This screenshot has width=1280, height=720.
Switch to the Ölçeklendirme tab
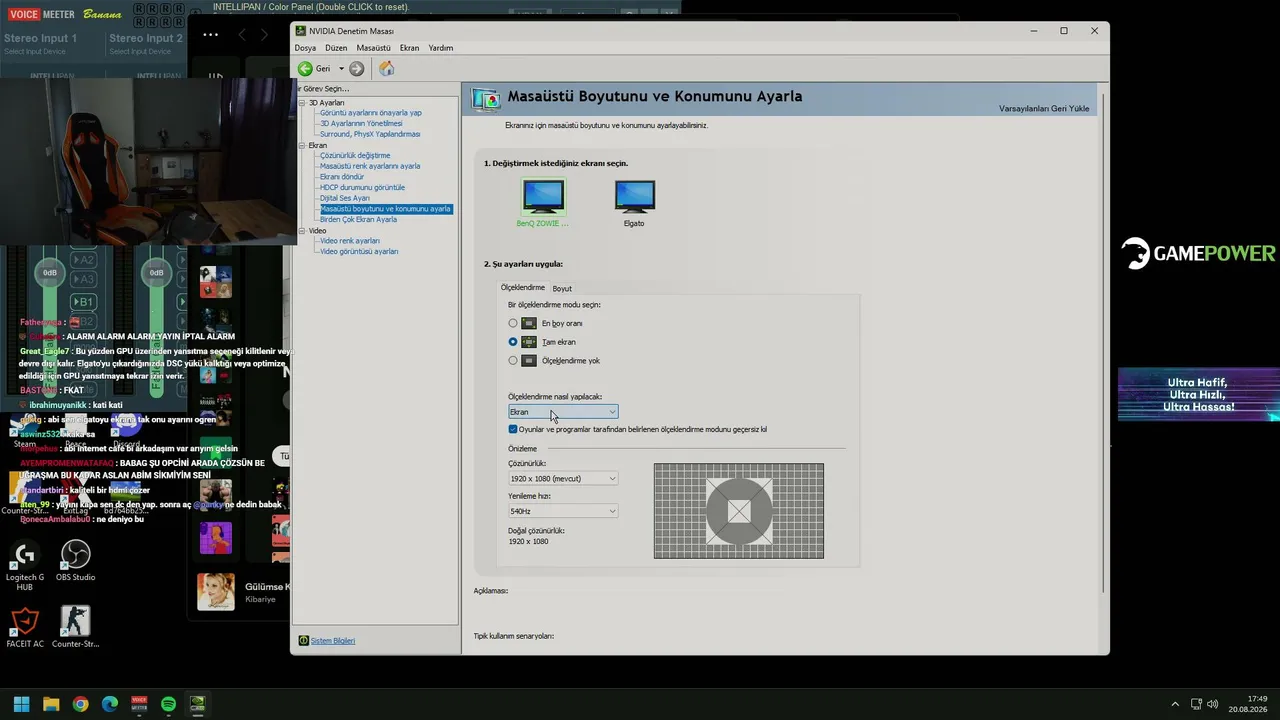pos(523,288)
